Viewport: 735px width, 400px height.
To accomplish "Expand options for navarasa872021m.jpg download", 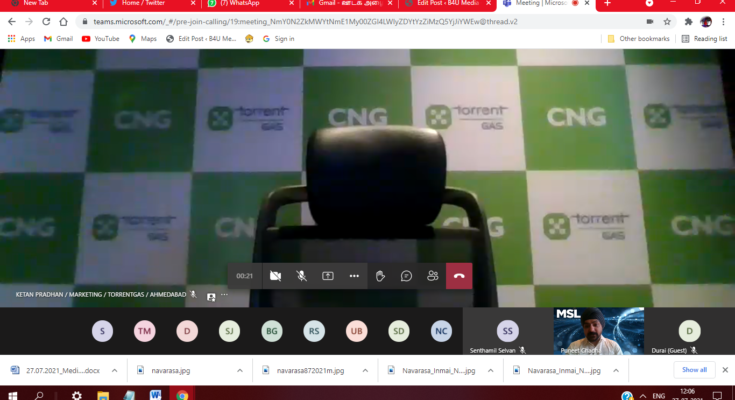I will (x=365, y=370).
